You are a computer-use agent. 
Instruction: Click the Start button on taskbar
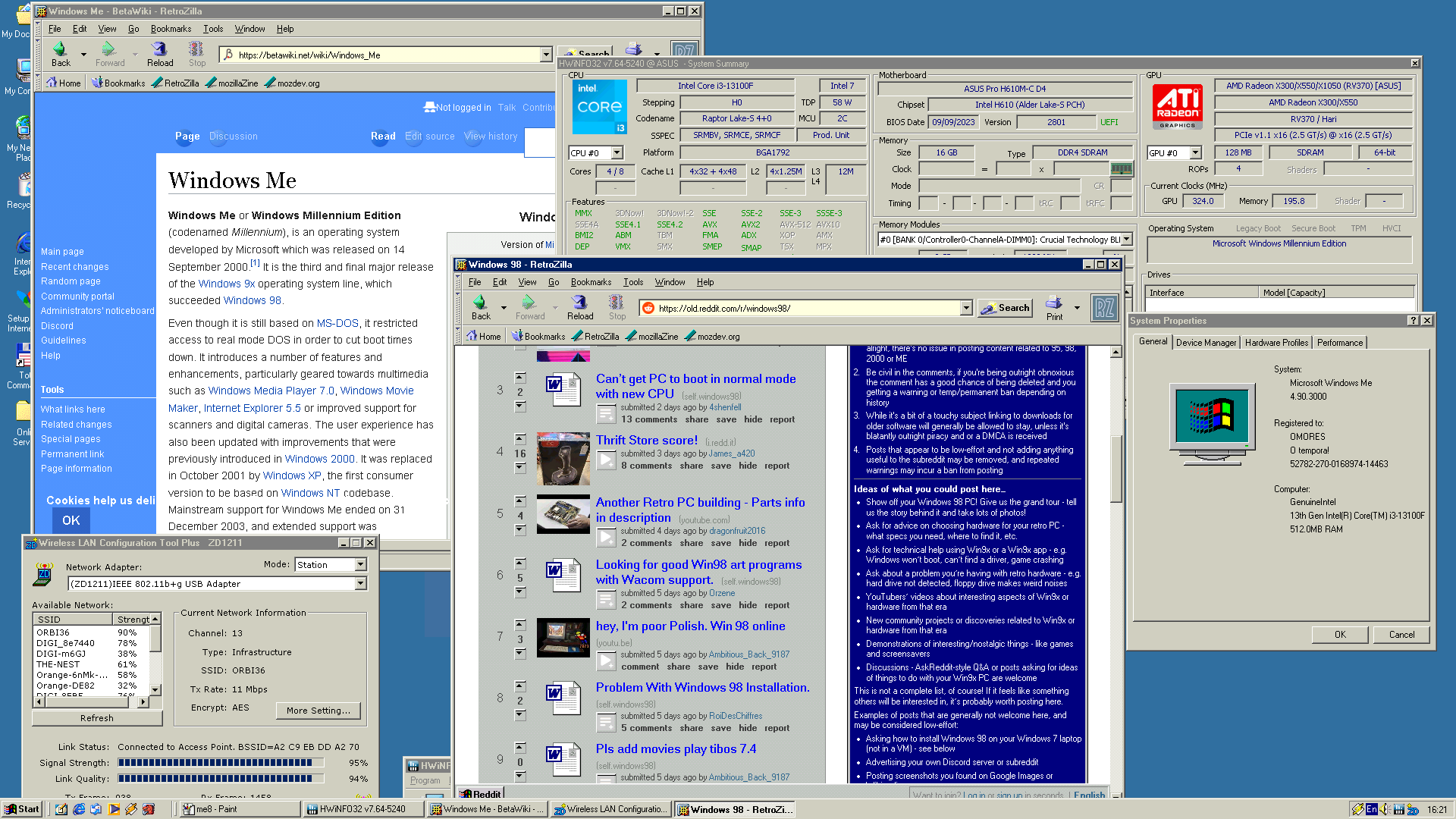pyautogui.click(x=21, y=809)
